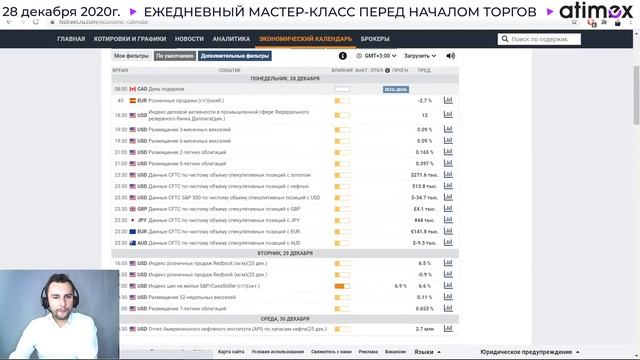640x360 pixels.
Task: Focus the site search input field
Action: (539, 39)
